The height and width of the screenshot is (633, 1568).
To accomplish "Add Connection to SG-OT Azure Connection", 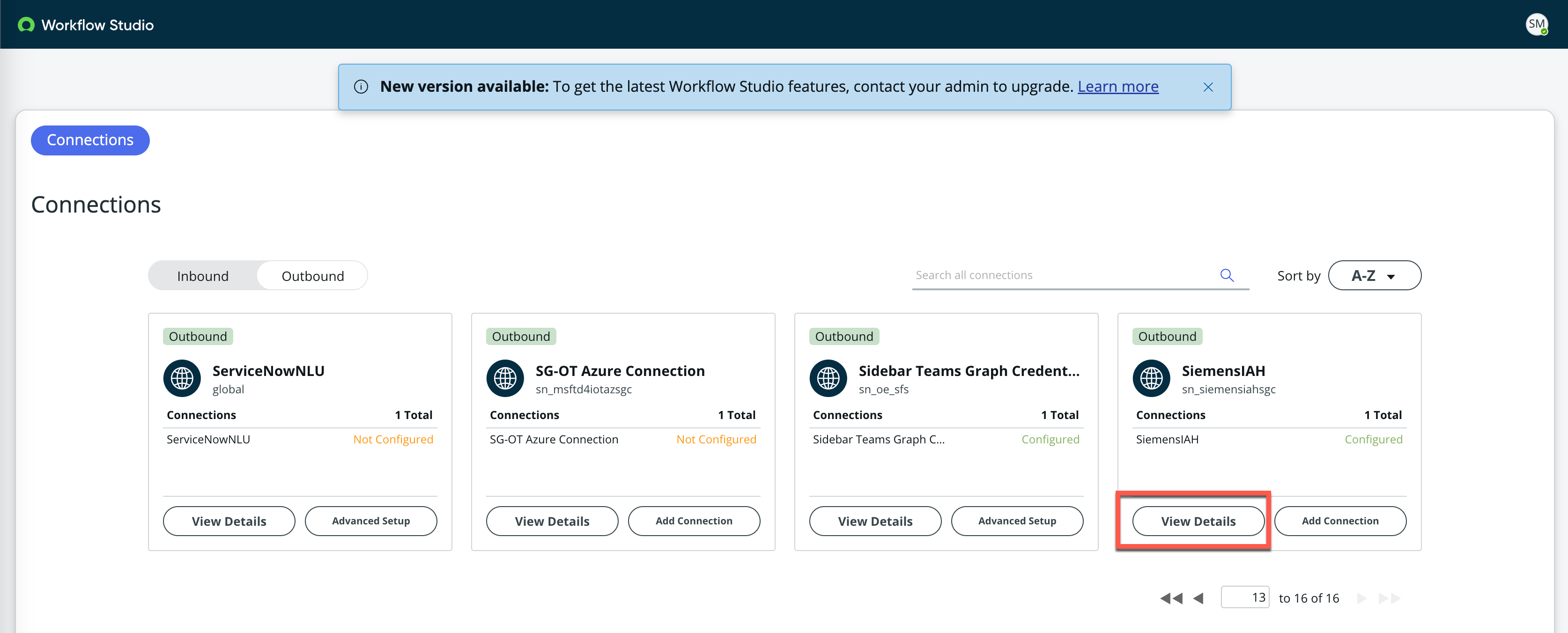I will [694, 521].
